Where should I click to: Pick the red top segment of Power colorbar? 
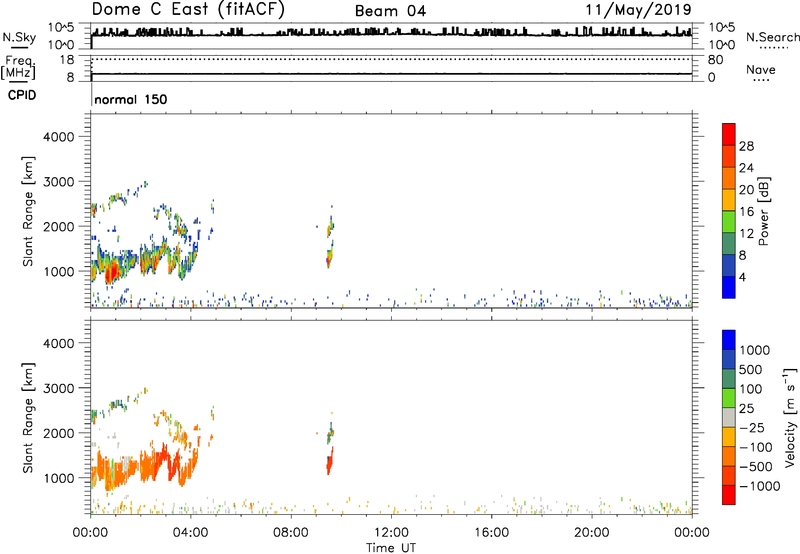click(729, 135)
